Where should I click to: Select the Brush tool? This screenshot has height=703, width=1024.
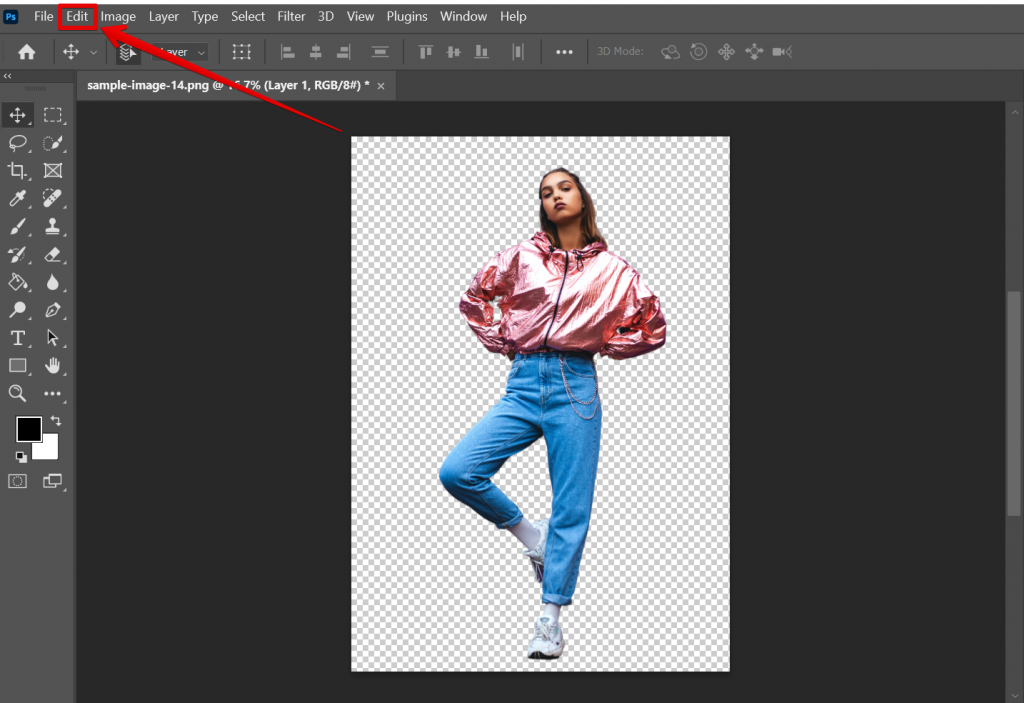(17, 226)
